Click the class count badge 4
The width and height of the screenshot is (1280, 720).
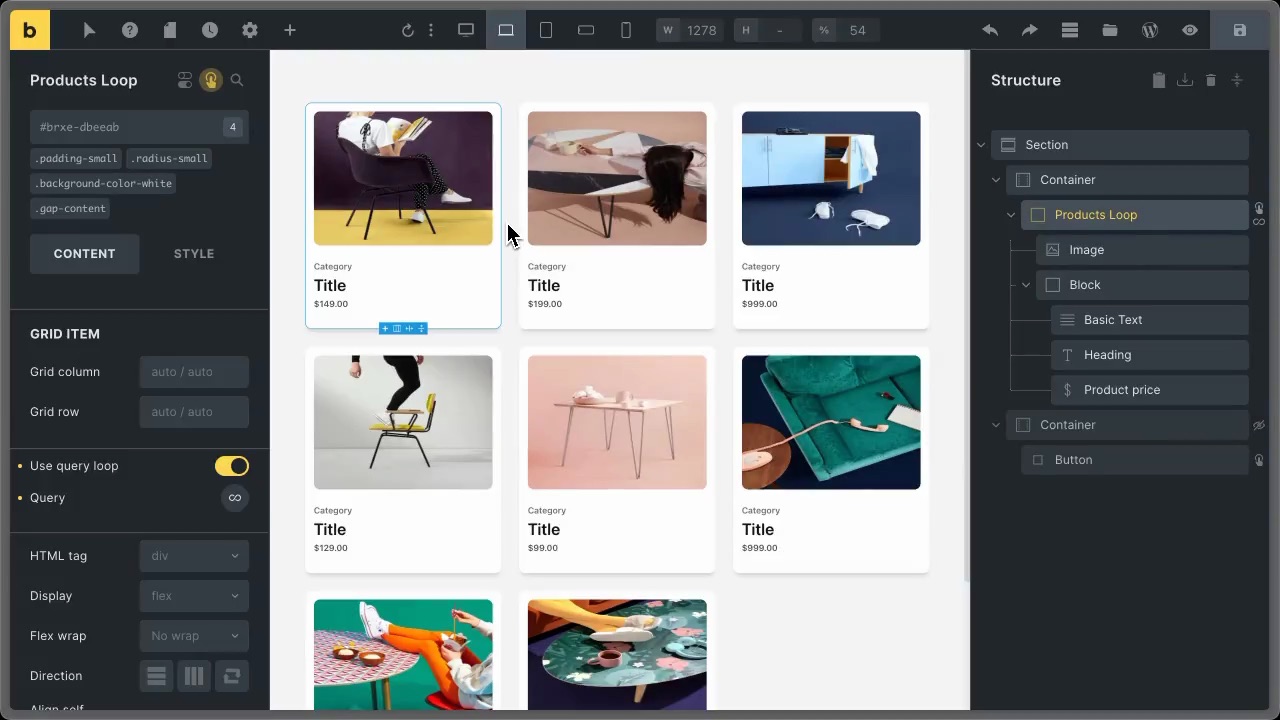click(233, 127)
